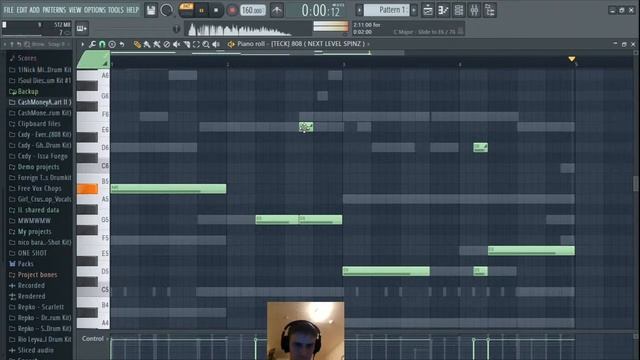640x360 pixels.
Task: Select the long B5 green note
Action: (168, 189)
